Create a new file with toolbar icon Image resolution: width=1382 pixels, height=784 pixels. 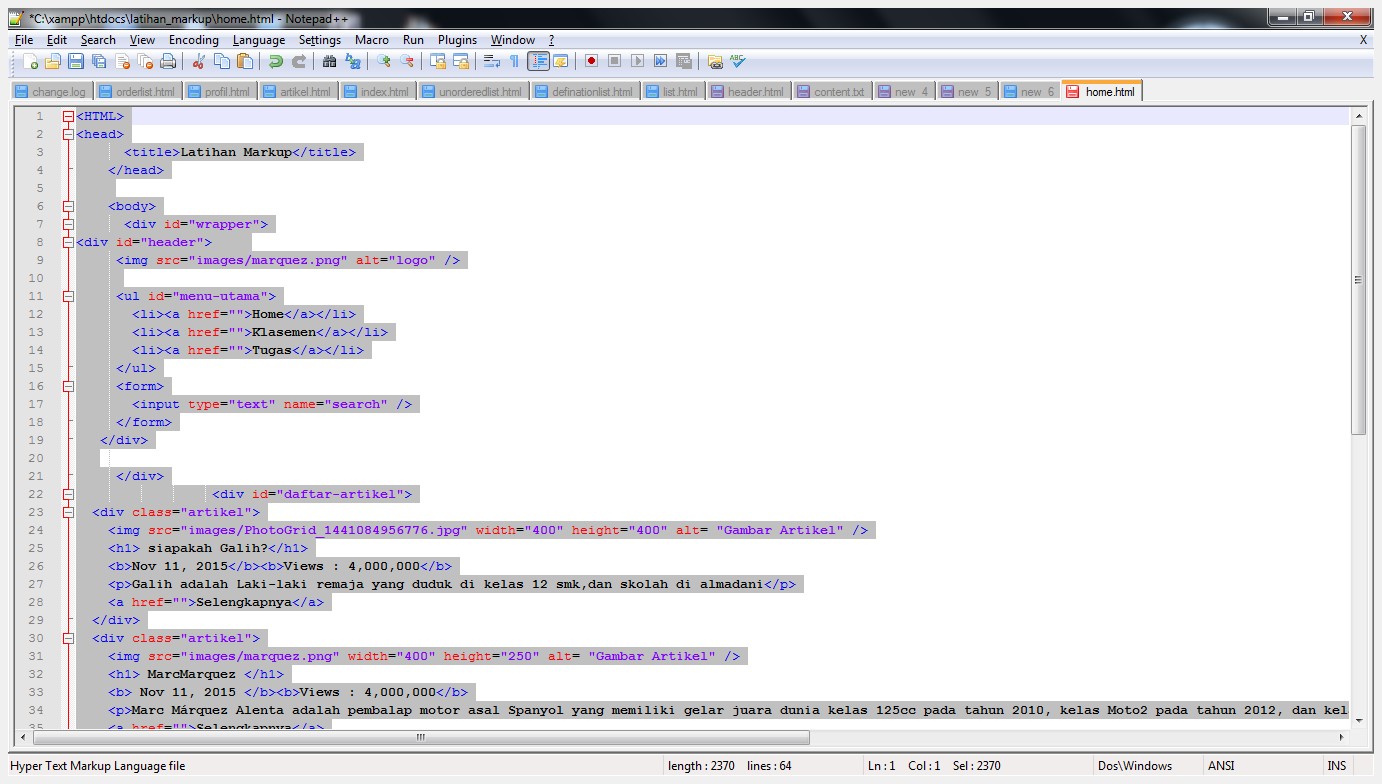pyautogui.click(x=31, y=61)
